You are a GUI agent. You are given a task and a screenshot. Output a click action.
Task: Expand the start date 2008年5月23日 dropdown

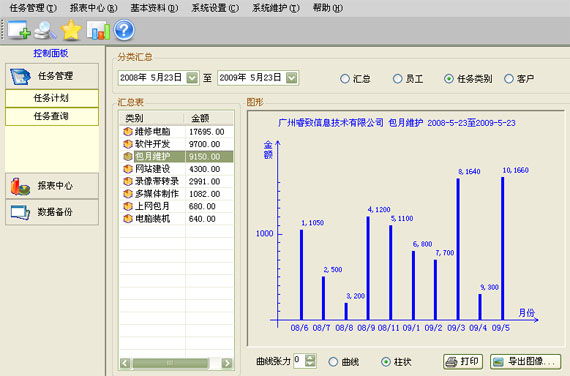tap(192, 78)
